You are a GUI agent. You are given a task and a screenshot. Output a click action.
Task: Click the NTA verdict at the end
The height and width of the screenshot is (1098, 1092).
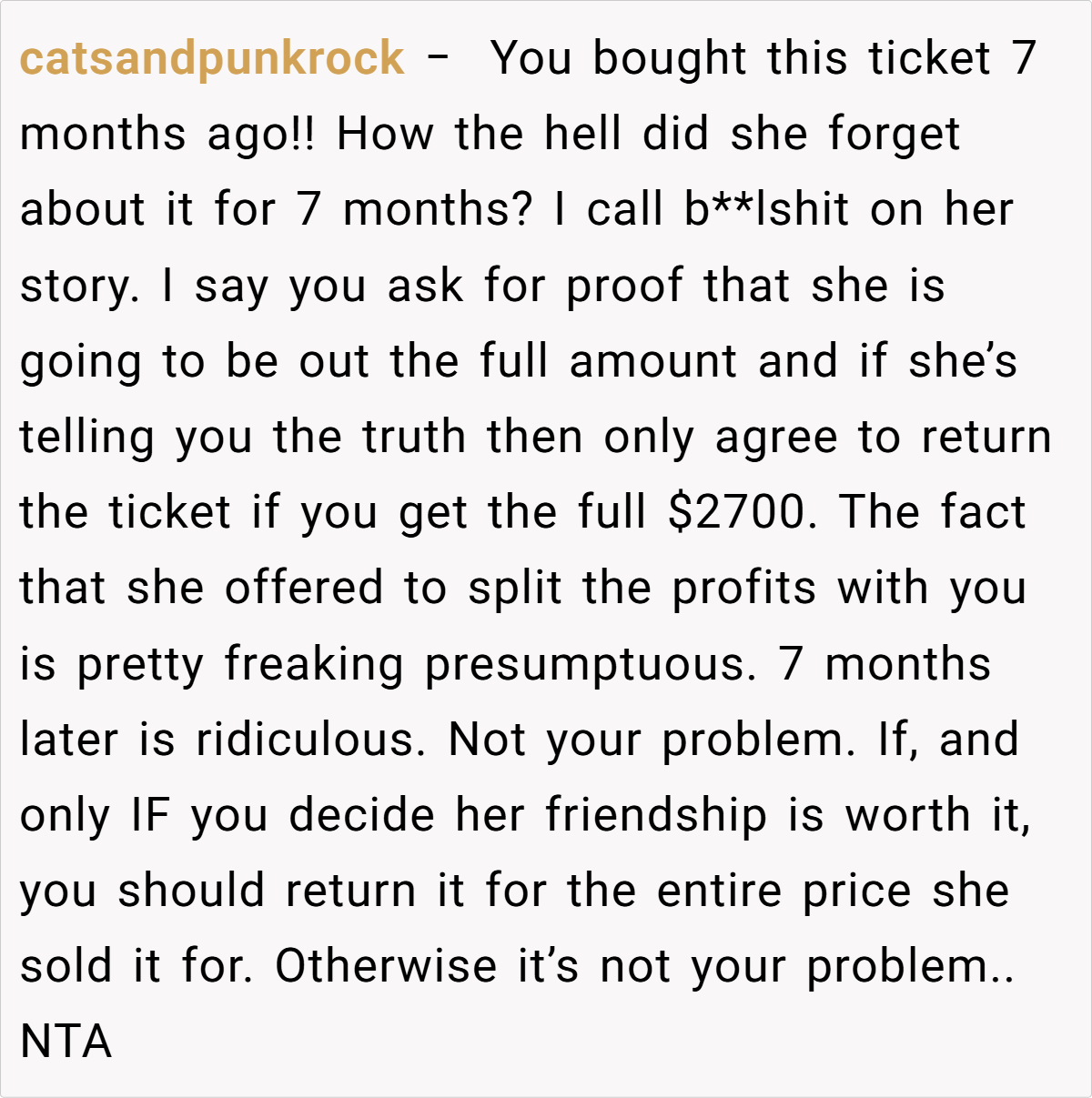click(66, 1042)
